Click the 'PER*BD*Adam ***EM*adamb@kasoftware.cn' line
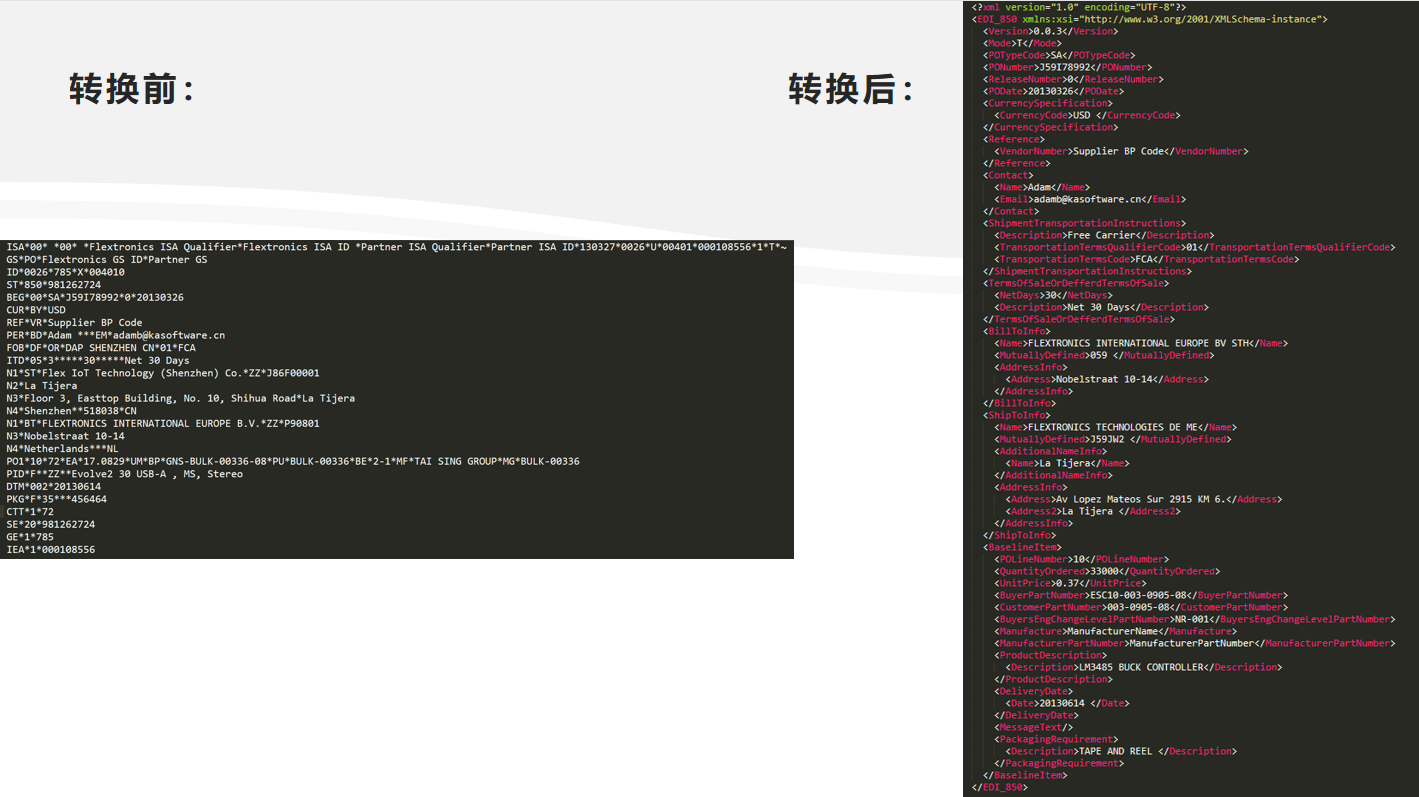The height and width of the screenshot is (797, 1419). point(115,335)
